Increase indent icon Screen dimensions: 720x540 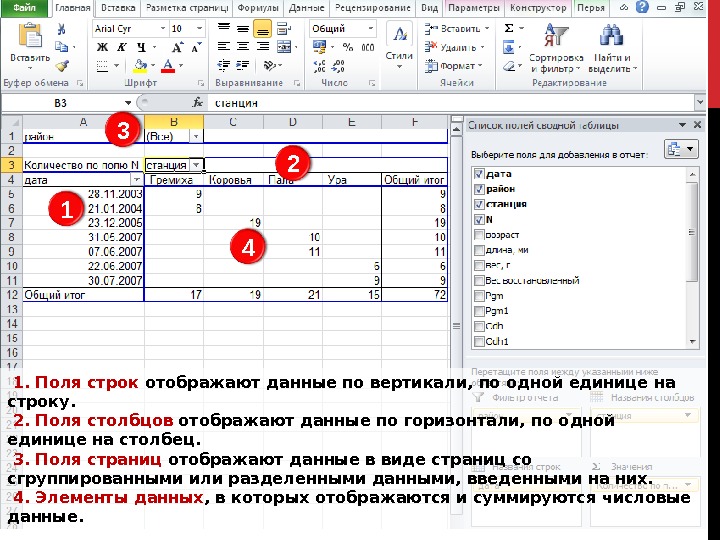coord(243,66)
